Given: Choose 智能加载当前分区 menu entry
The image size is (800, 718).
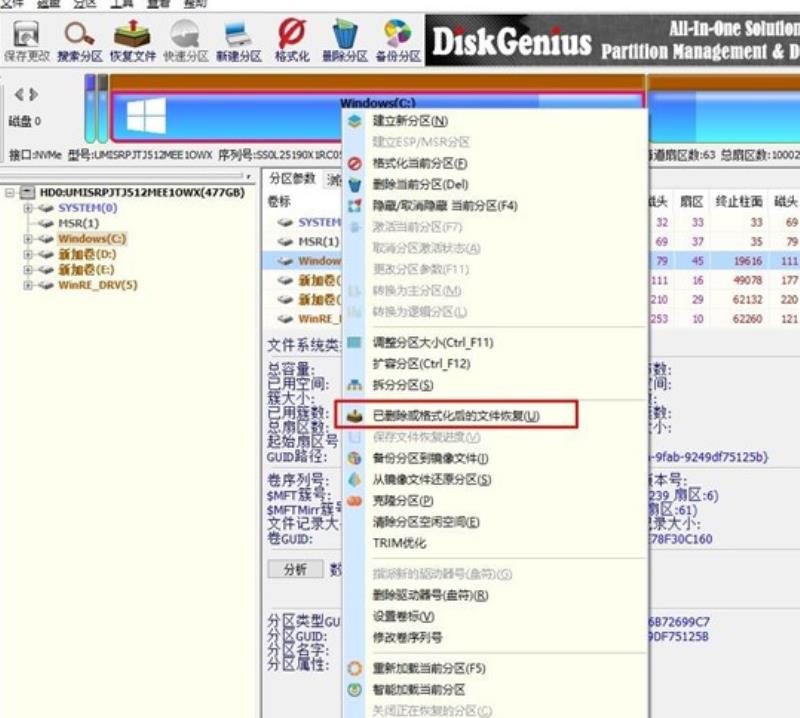Looking at the screenshot, I should tap(419, 690).
